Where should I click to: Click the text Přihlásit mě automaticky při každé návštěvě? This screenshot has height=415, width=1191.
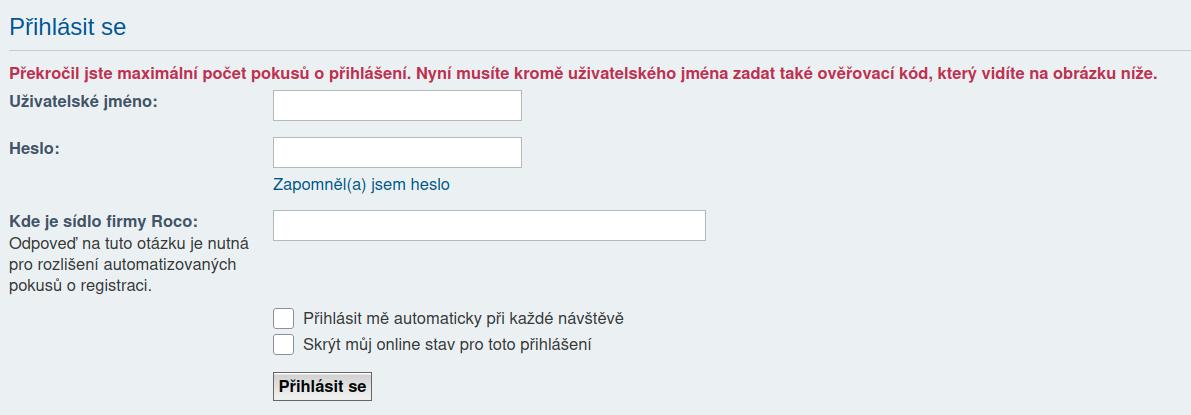coord(463,319)
